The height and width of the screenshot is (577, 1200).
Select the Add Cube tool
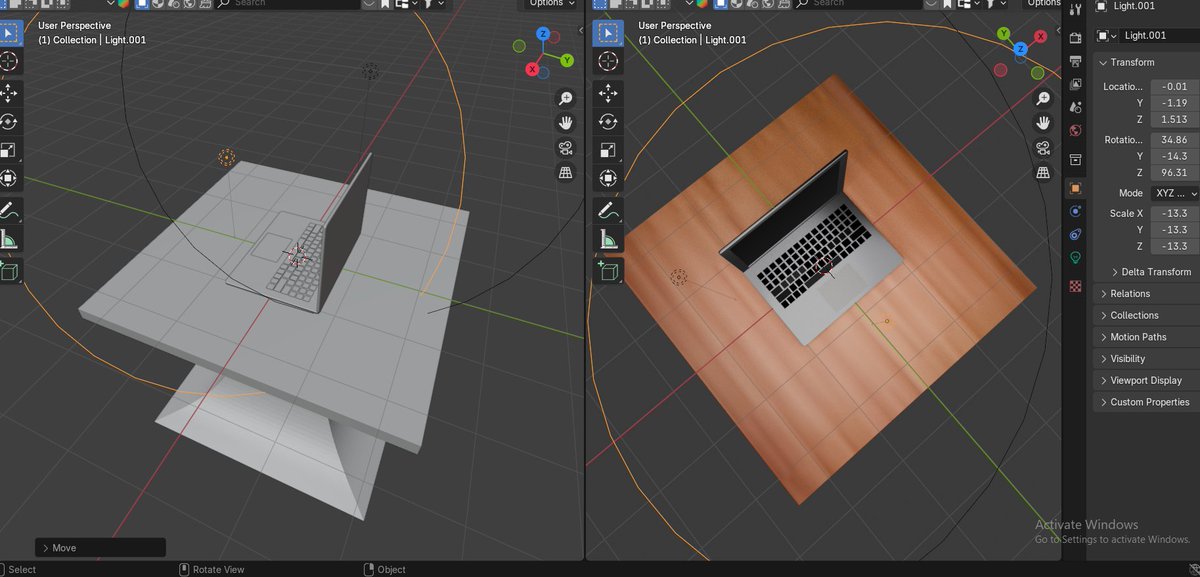(x=13, y=270)
